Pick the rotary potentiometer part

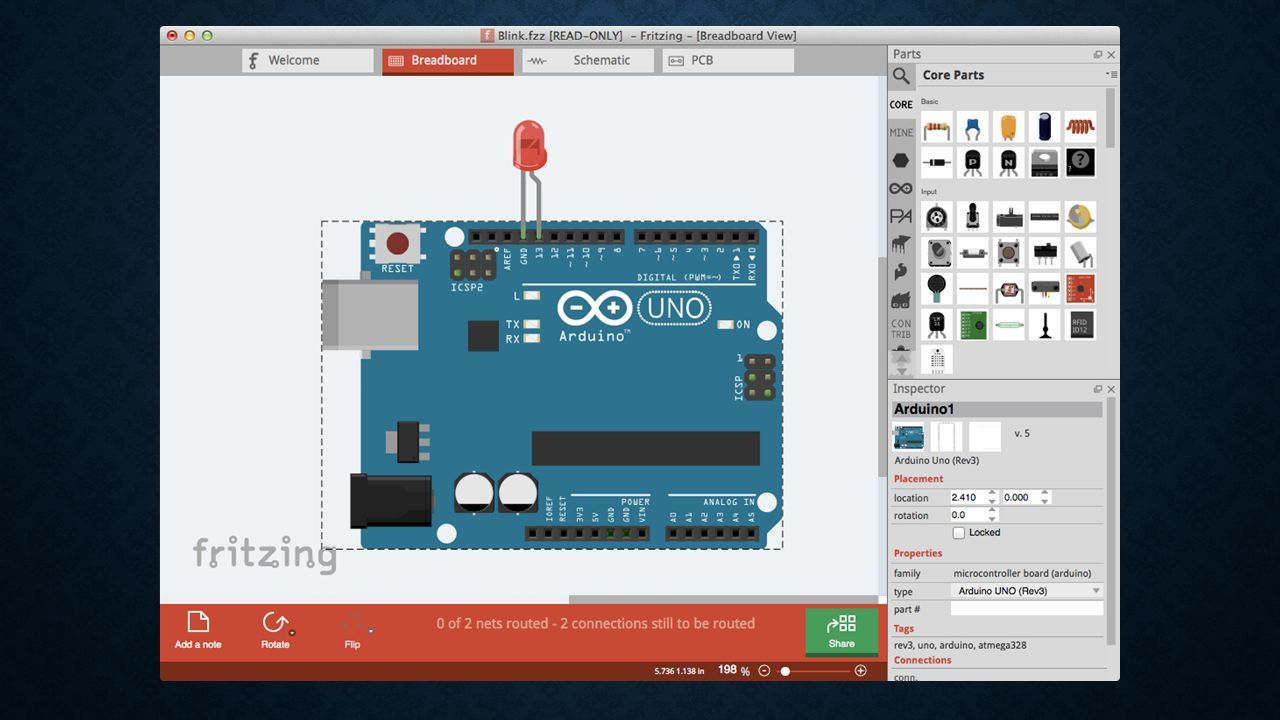pyautogui.click(x=937, y=216)
